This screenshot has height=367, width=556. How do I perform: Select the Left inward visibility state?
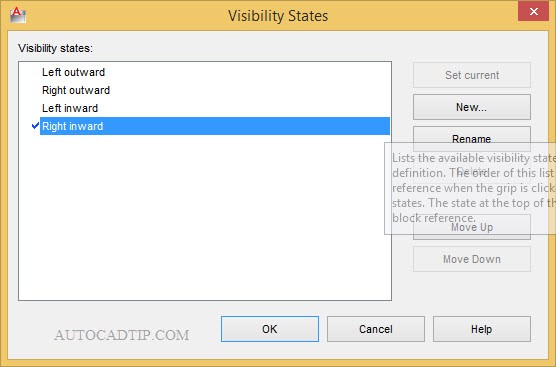coord(70,108)
